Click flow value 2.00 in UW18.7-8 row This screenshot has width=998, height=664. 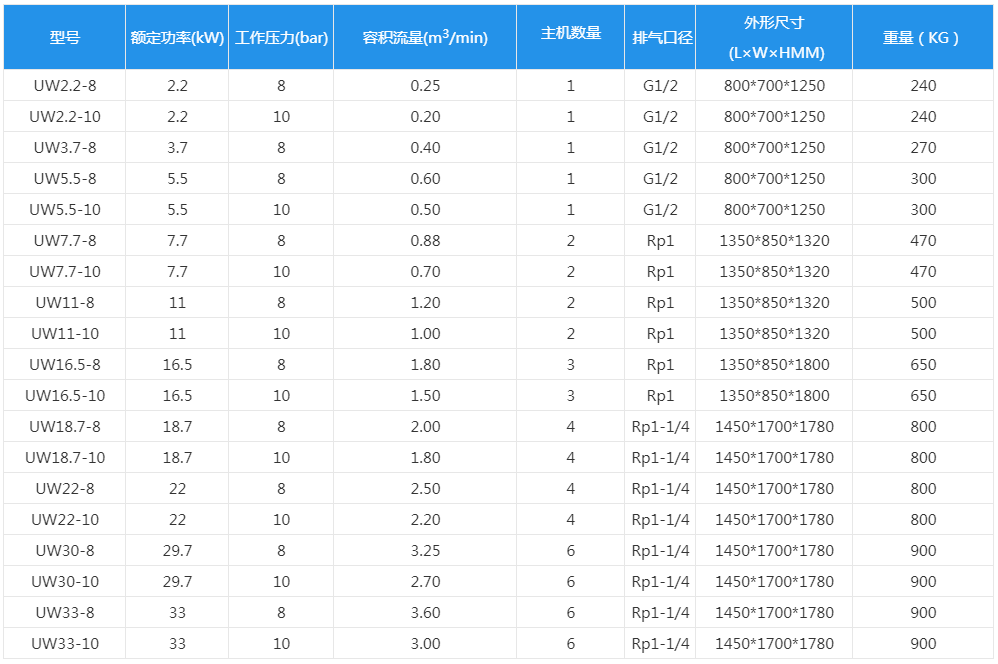tap(425, 427)
